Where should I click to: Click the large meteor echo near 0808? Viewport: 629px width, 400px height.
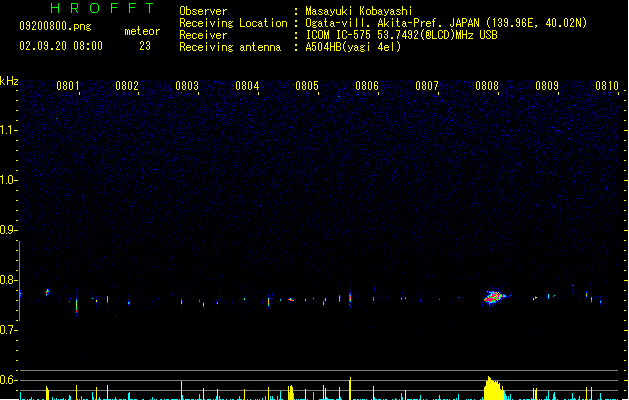(x=495, y=297)
